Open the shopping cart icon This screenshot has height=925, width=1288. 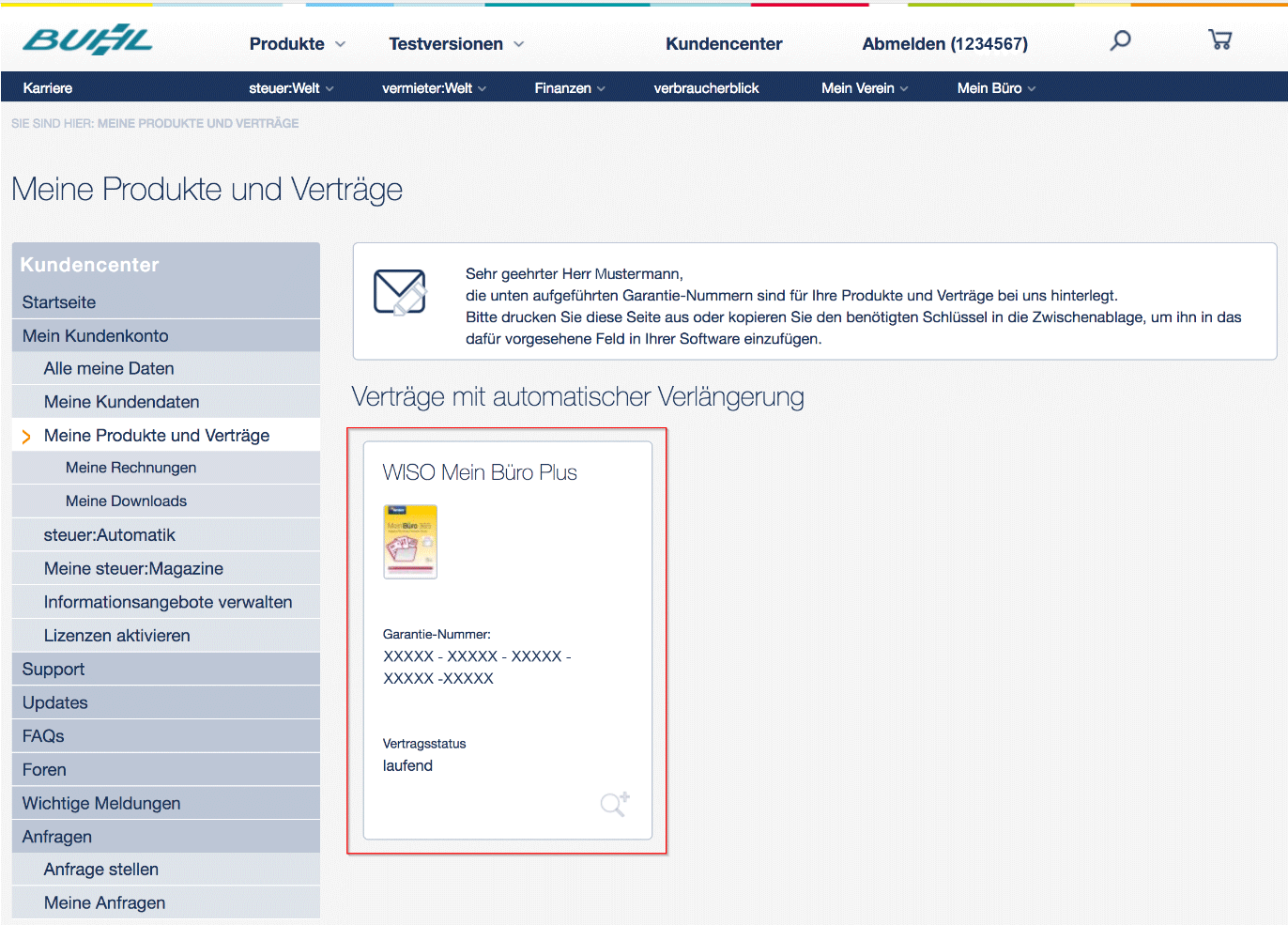(1220, 39)
